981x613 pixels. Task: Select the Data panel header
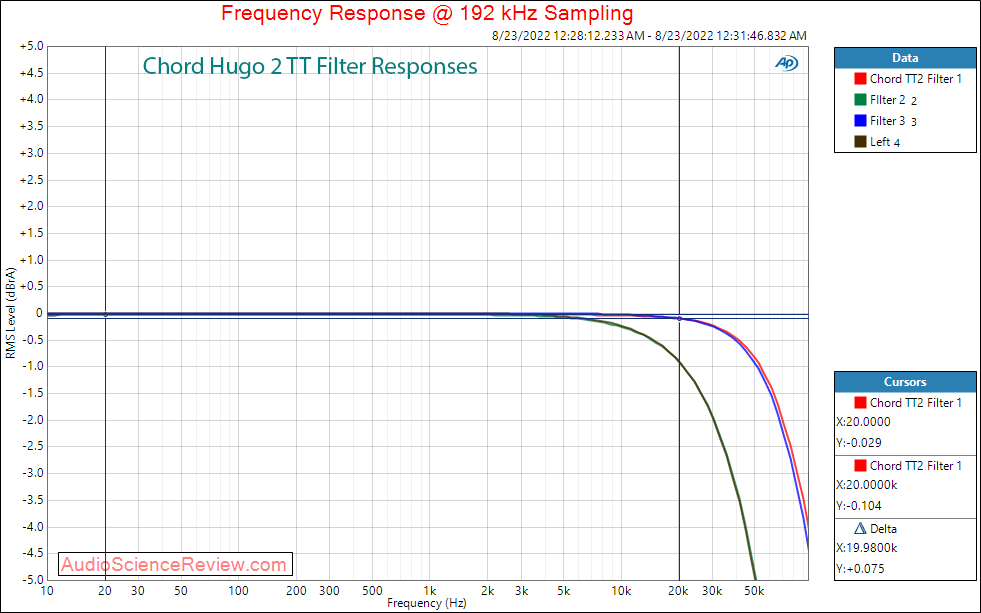click(x=905, y=58)
